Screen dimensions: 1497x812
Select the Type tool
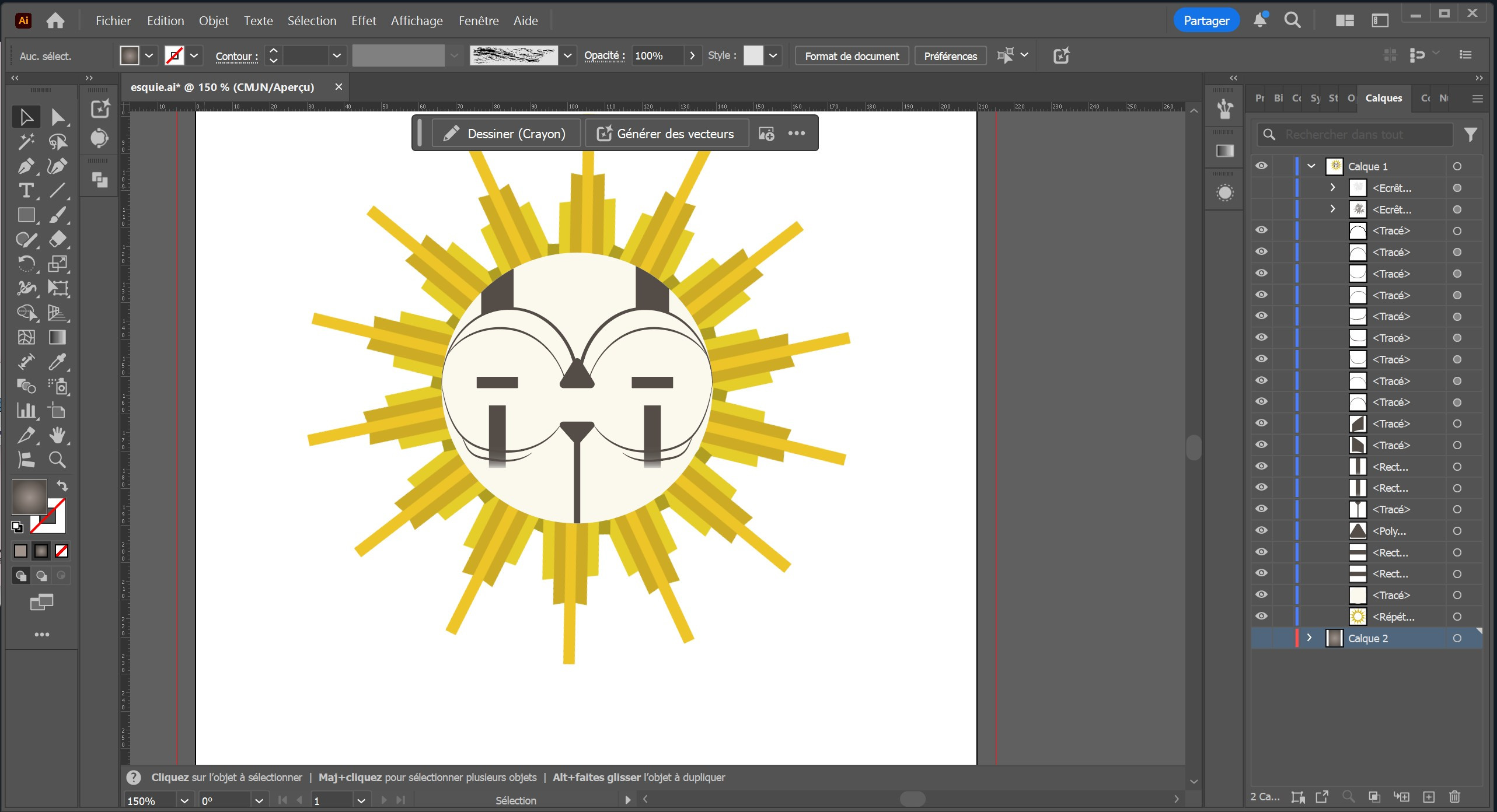click(25, 191)
